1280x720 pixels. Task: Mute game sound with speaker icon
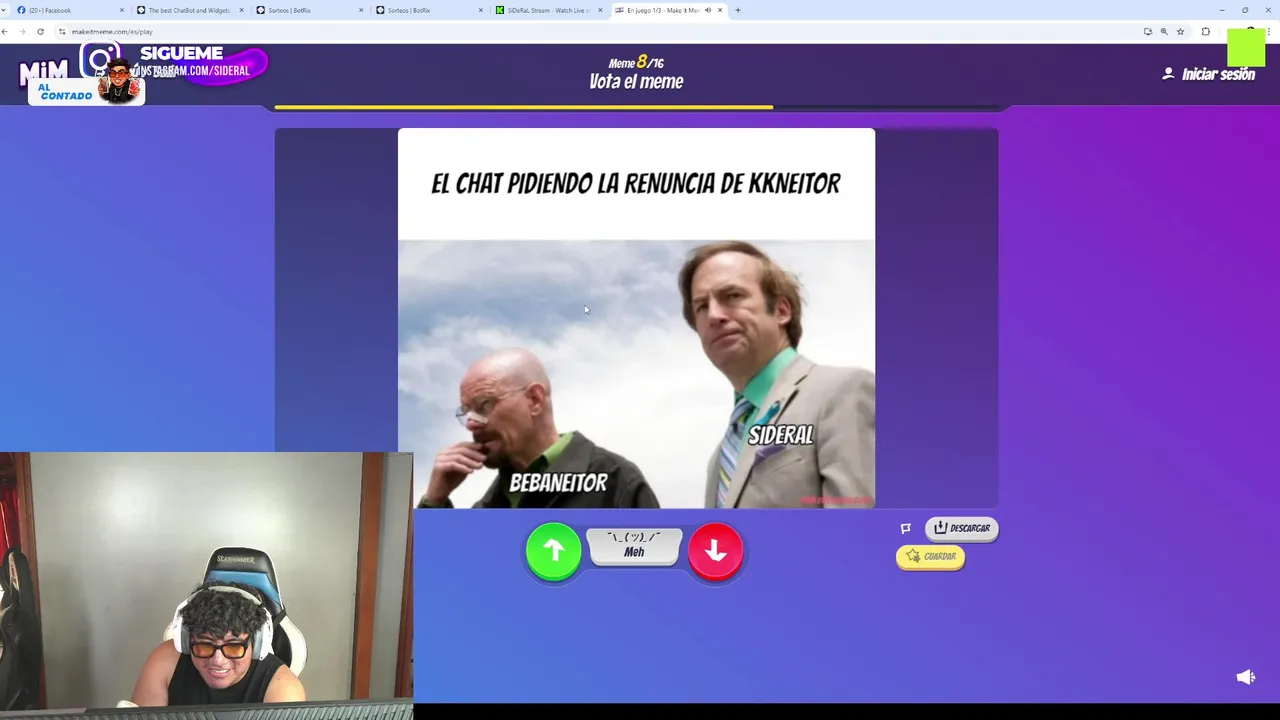coord(1245,677)
